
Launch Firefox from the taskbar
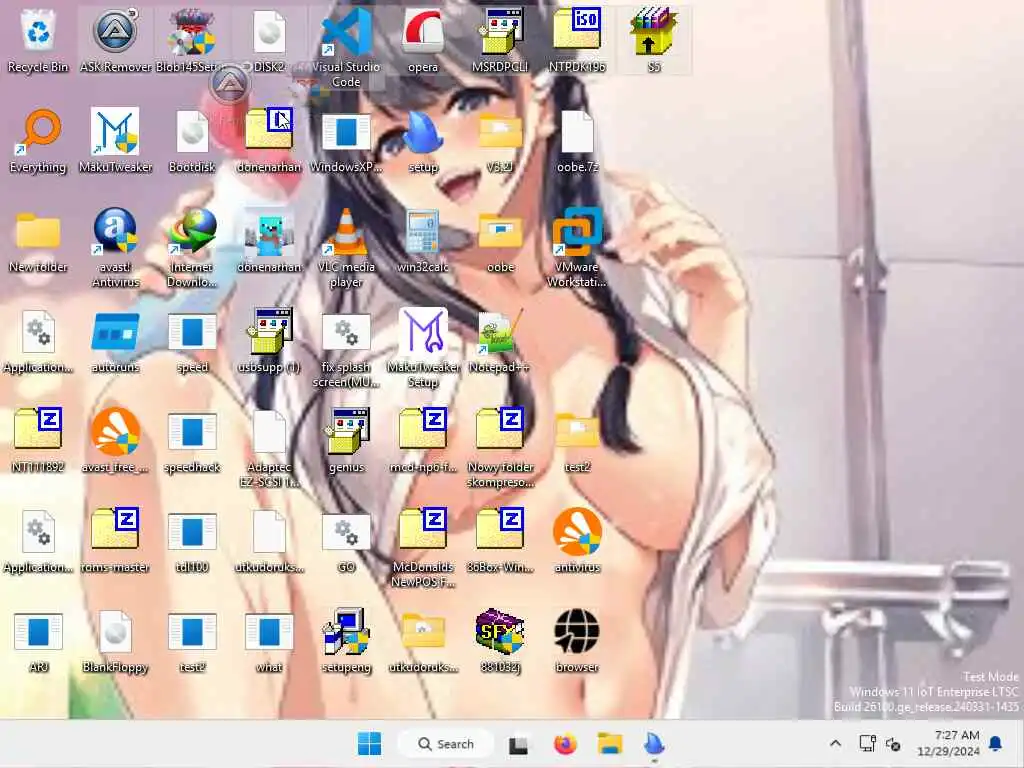[x=566, y=744]
